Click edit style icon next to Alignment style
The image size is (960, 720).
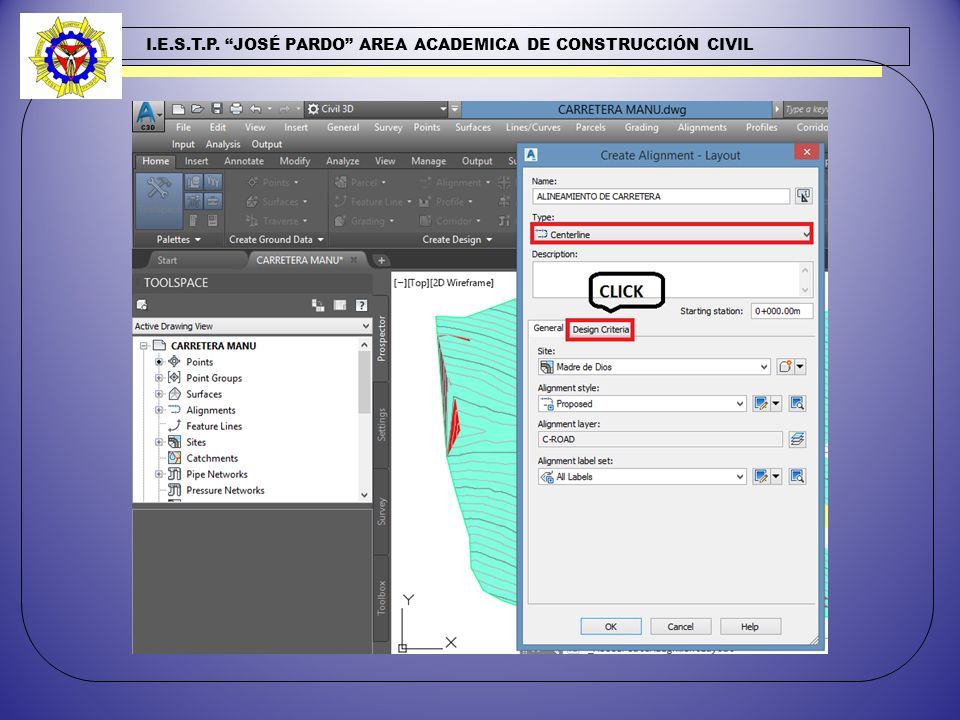761,404
